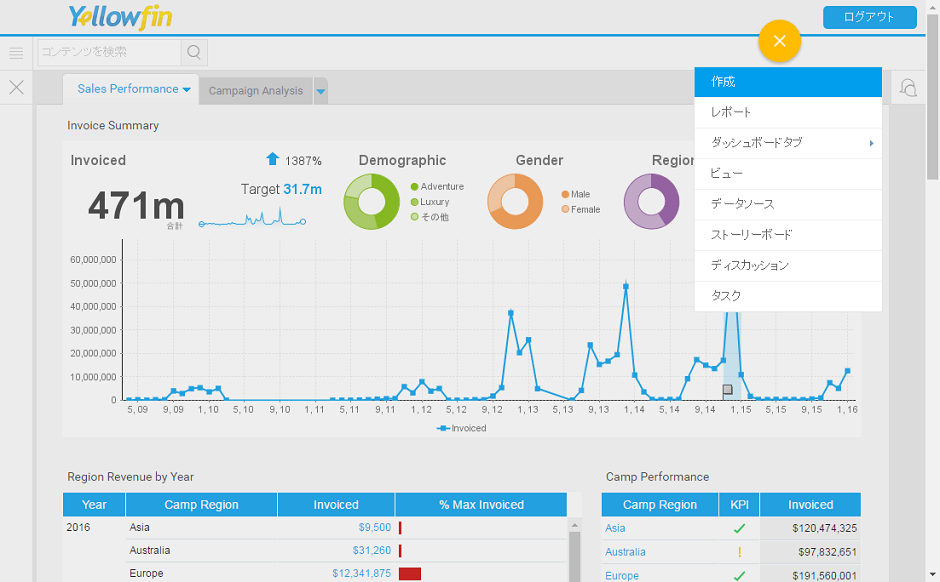This screenshot has width=940, height=582.
Task: Click the Year column header
Action: [94, 505]
